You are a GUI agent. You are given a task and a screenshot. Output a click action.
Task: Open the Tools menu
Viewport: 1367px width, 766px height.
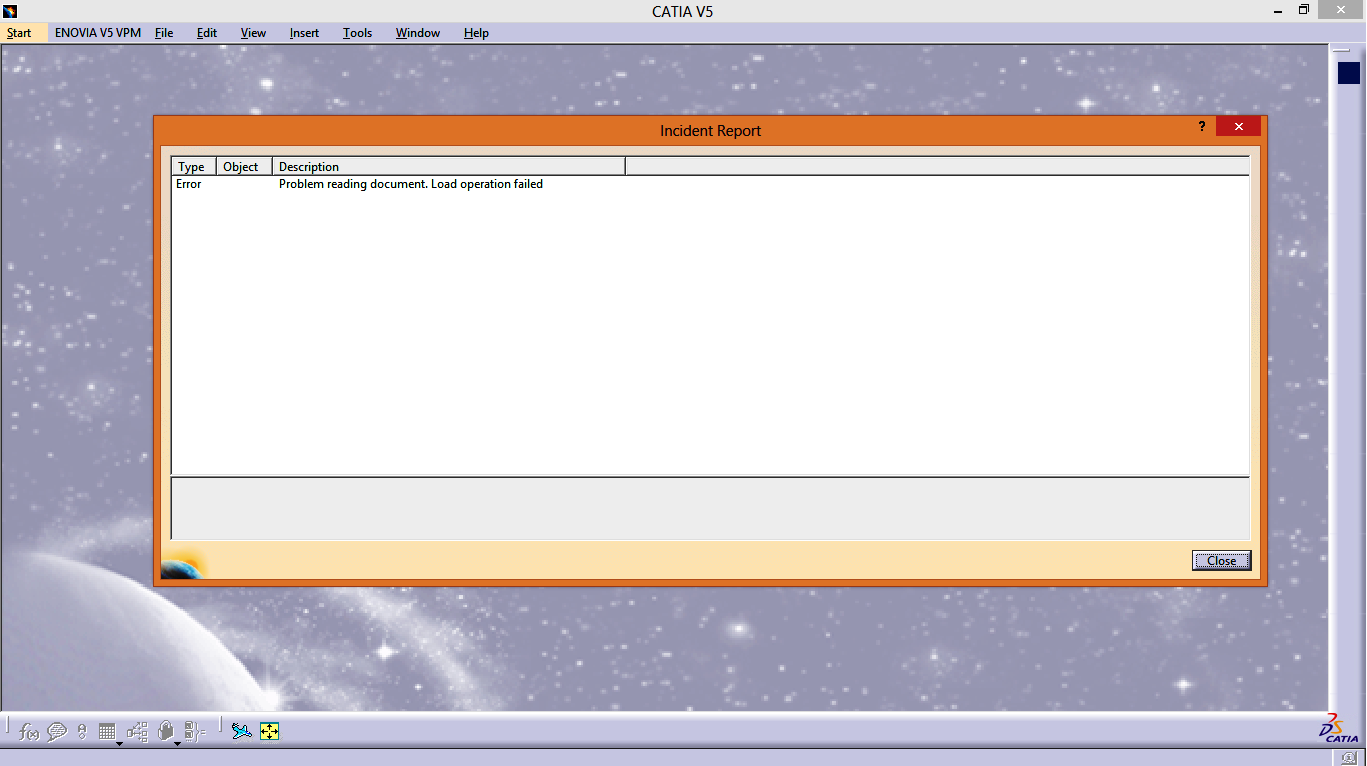tap(357, 33)
